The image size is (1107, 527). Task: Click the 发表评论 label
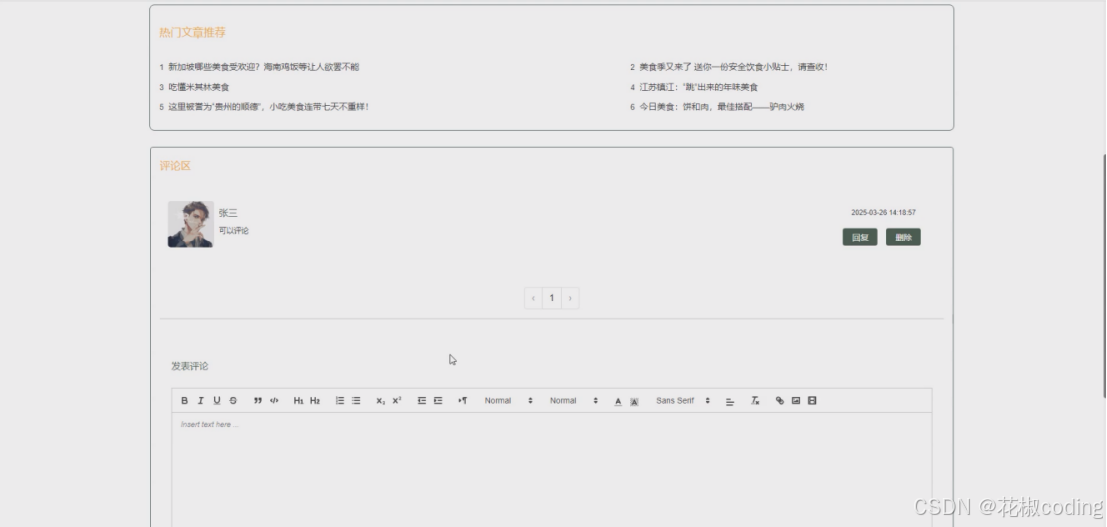pyautogui.click(x=189, y=366)
